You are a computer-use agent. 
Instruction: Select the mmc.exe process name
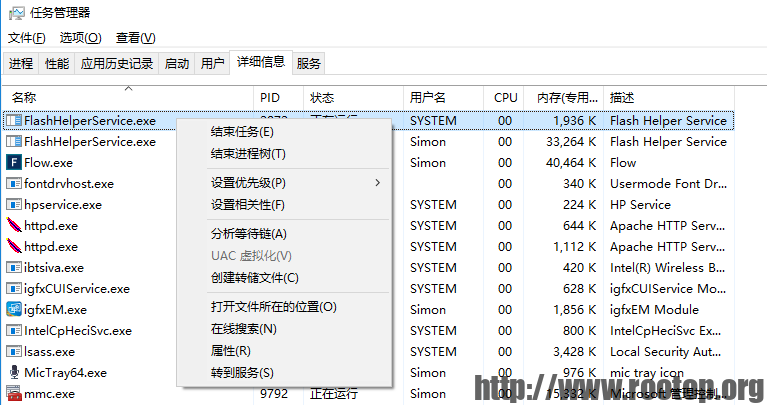coord(49,394)
